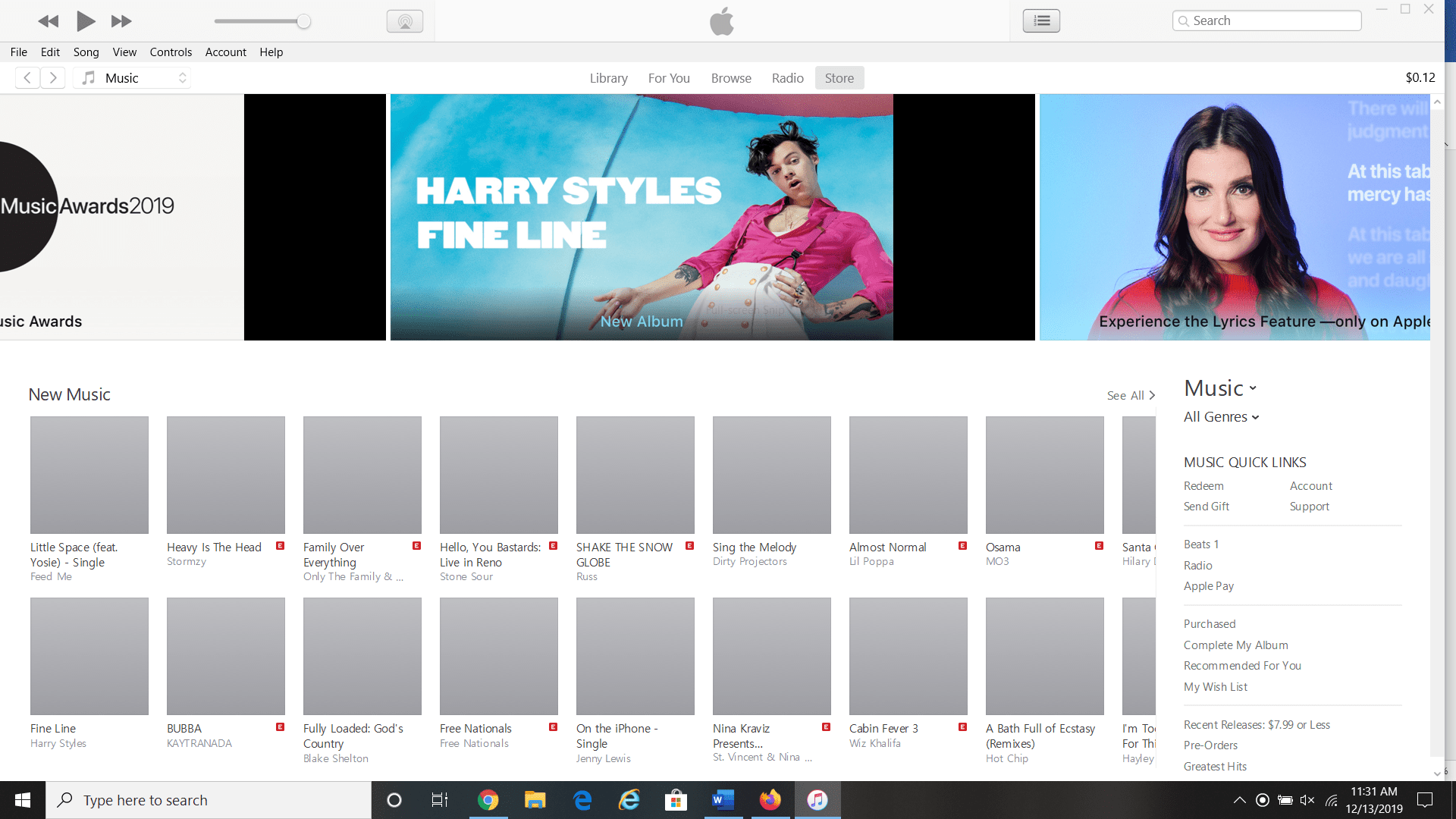Open the Up Next queue list

tap(1041, 20)
